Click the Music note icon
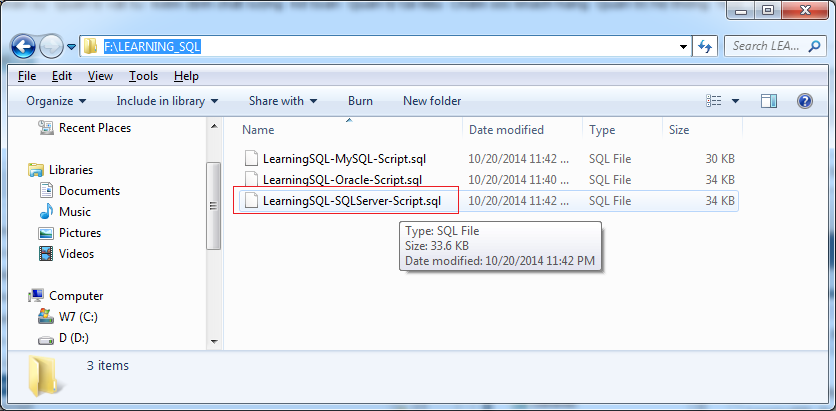 click(x=46, y=212)
